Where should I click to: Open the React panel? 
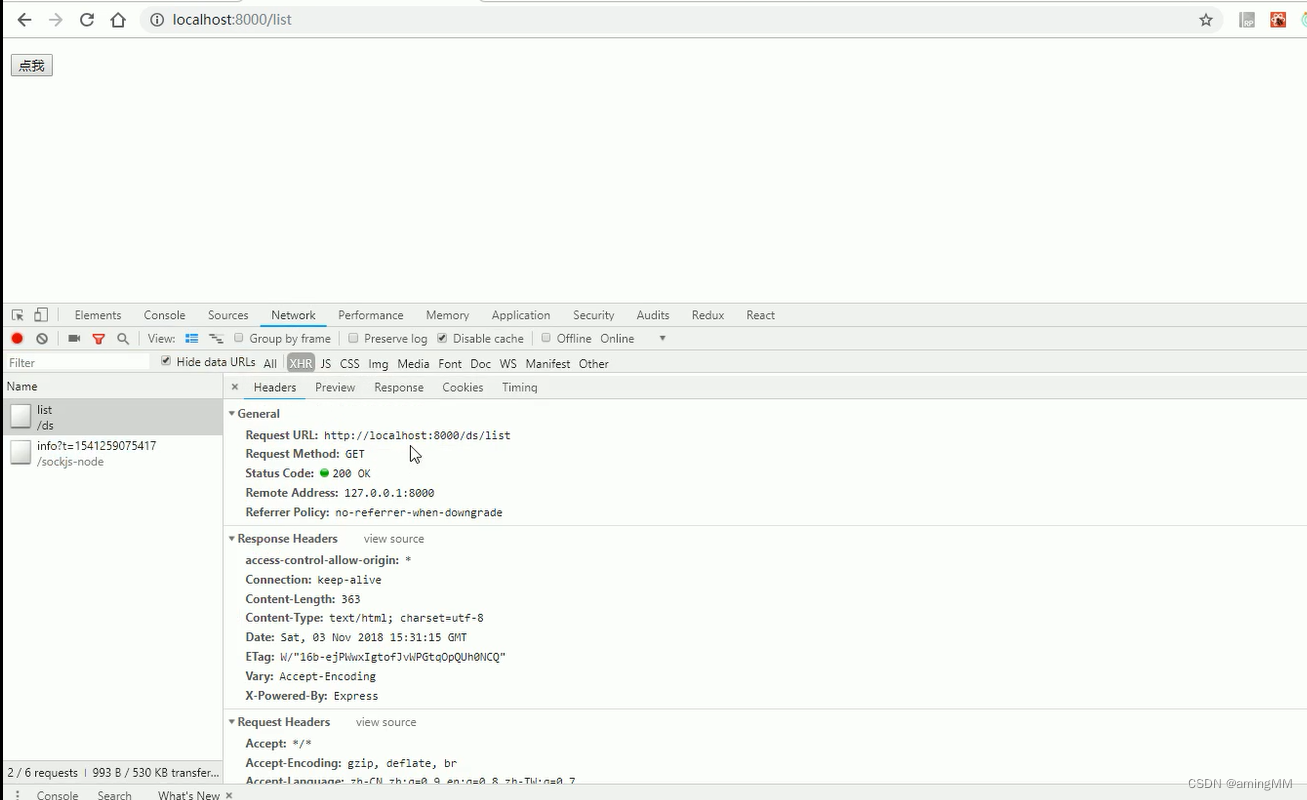[761, 315]
